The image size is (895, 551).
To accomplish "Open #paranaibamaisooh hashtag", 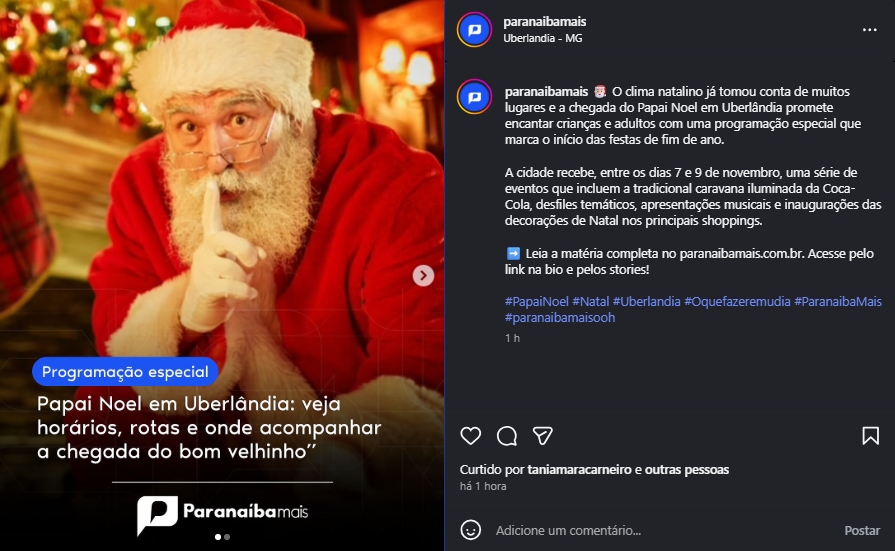I will [560, 317].
